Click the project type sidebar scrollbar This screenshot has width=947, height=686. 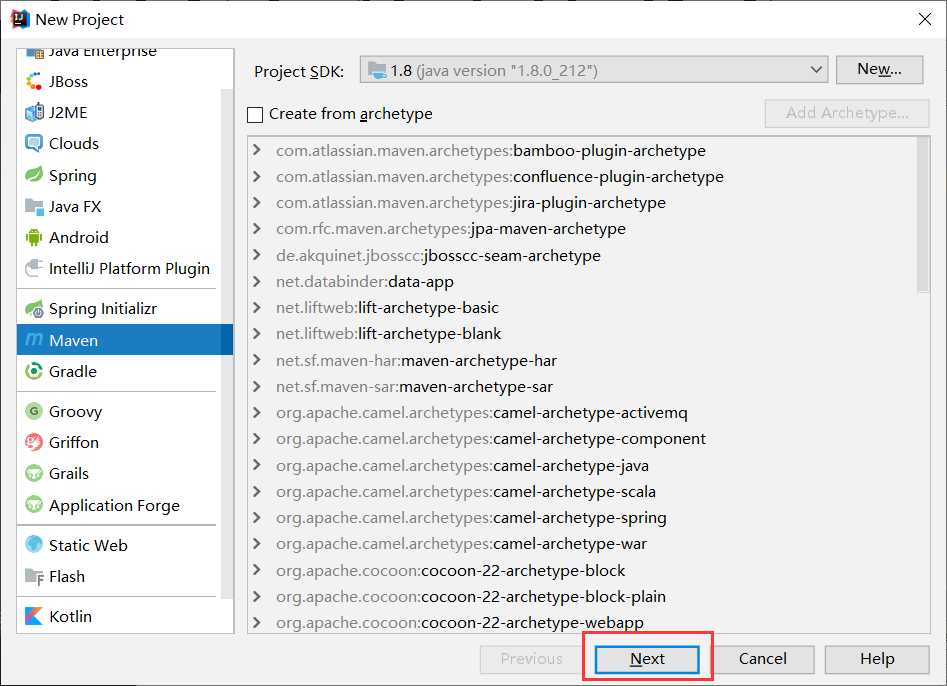click(x=227, y=344)
